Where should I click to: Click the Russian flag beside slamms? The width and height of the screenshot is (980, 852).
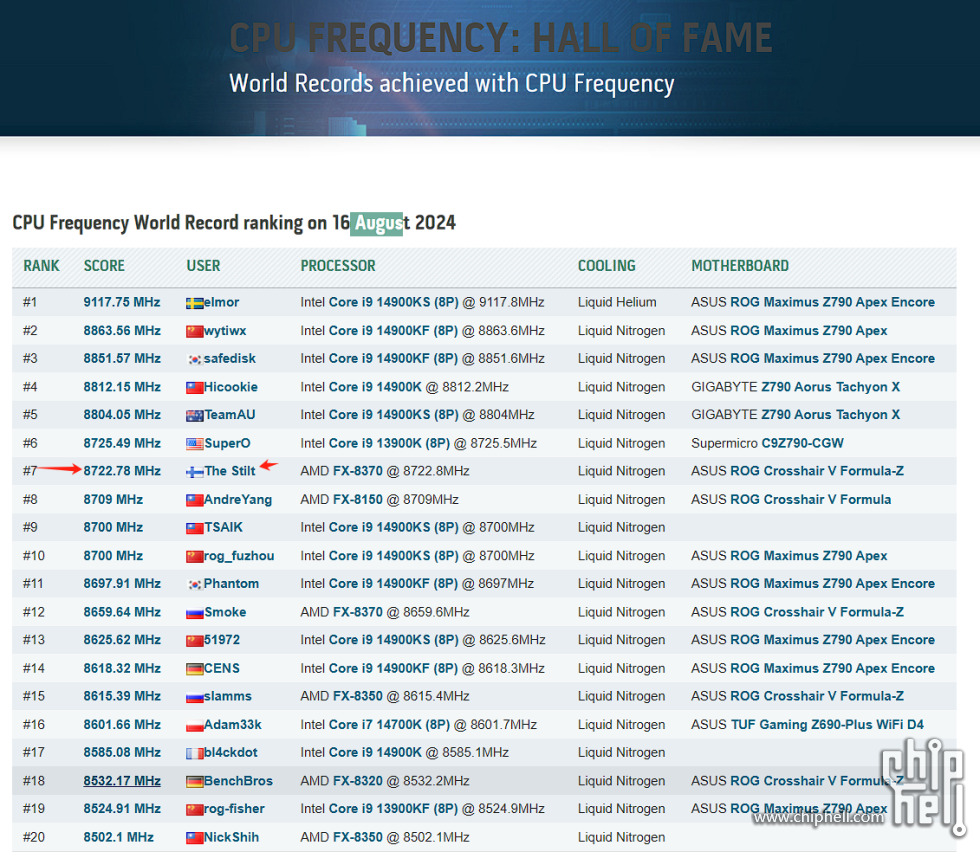(194, 697)
